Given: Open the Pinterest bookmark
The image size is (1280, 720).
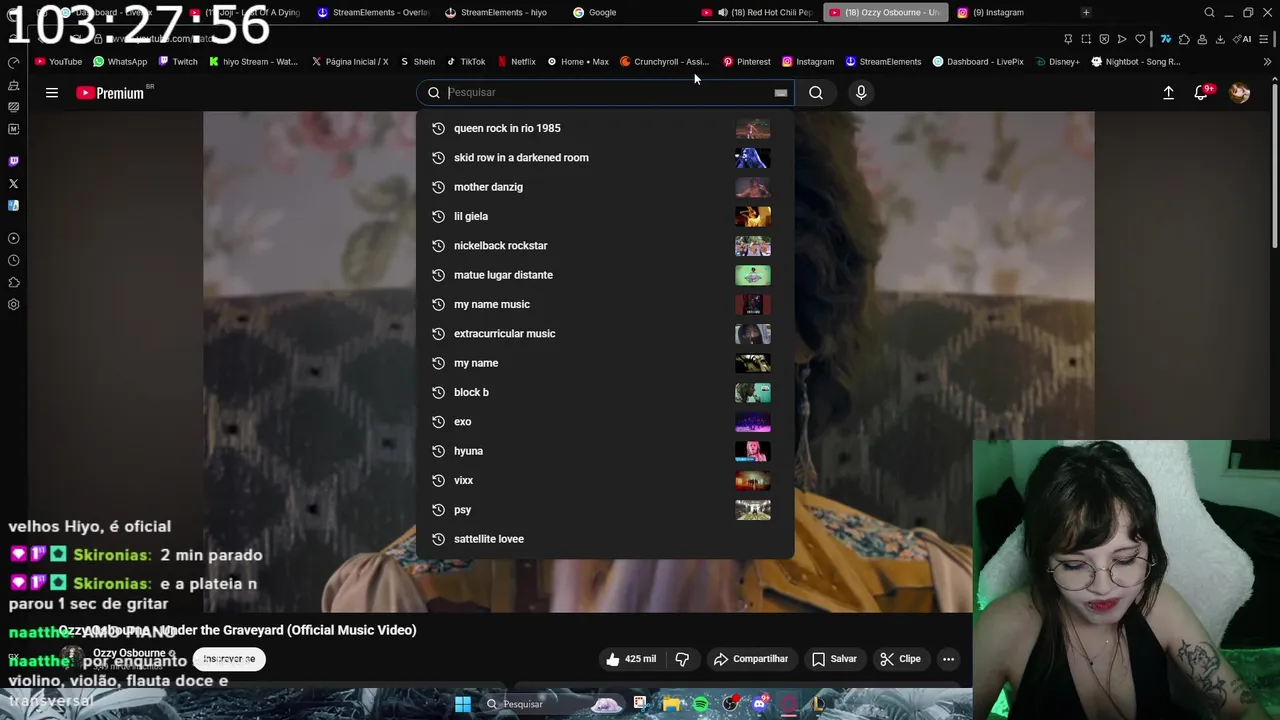Looking at the screenshot, I should pyautogui.click(x=747, y=61).
